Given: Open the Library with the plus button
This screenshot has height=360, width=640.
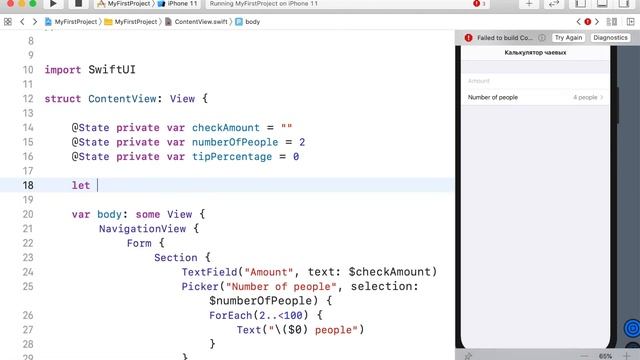Looking at the screenshot, I should tap(529, 4).
